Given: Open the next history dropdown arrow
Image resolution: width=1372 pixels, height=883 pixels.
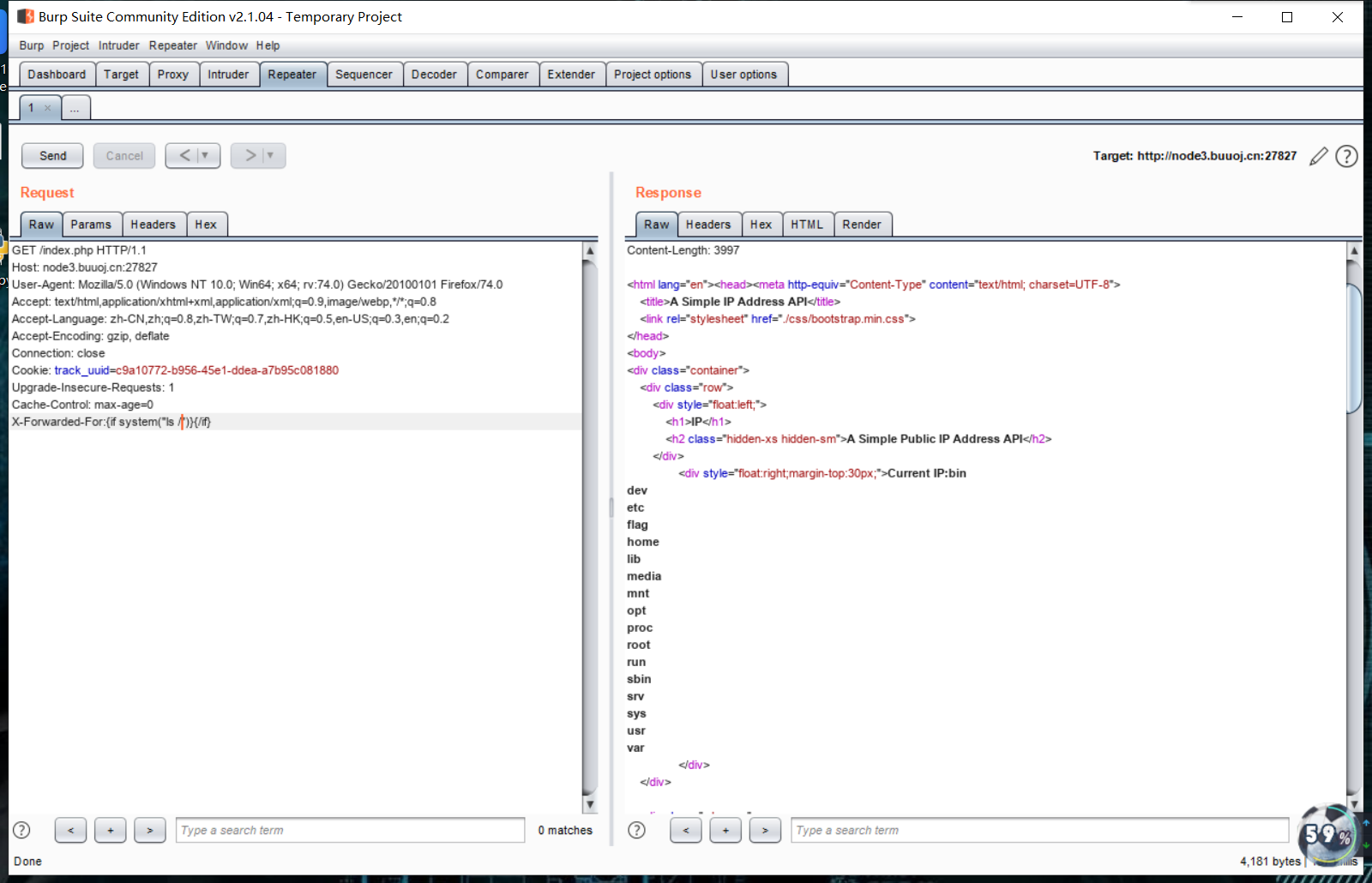Looking at the screenshot, I should (x=270, y=155).
